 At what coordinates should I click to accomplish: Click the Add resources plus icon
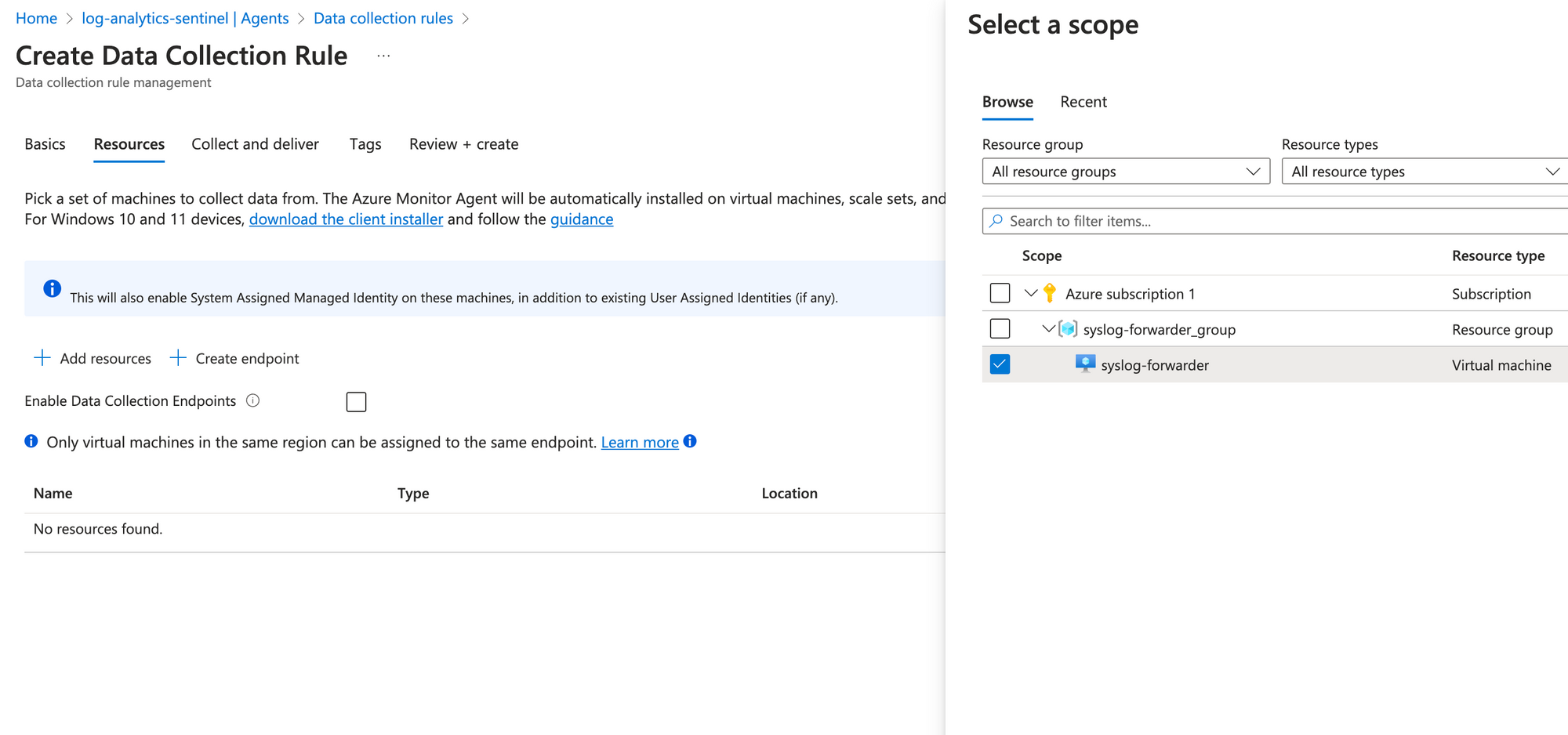42,358
